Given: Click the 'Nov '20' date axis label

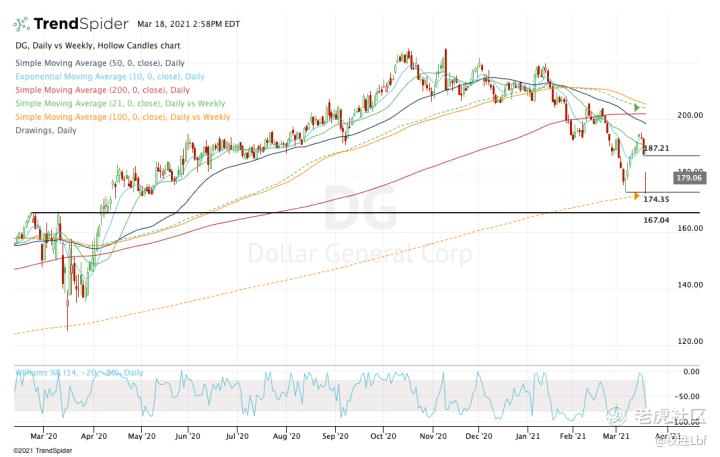Looking at the screenshot, I should click(x=433, y=435).
